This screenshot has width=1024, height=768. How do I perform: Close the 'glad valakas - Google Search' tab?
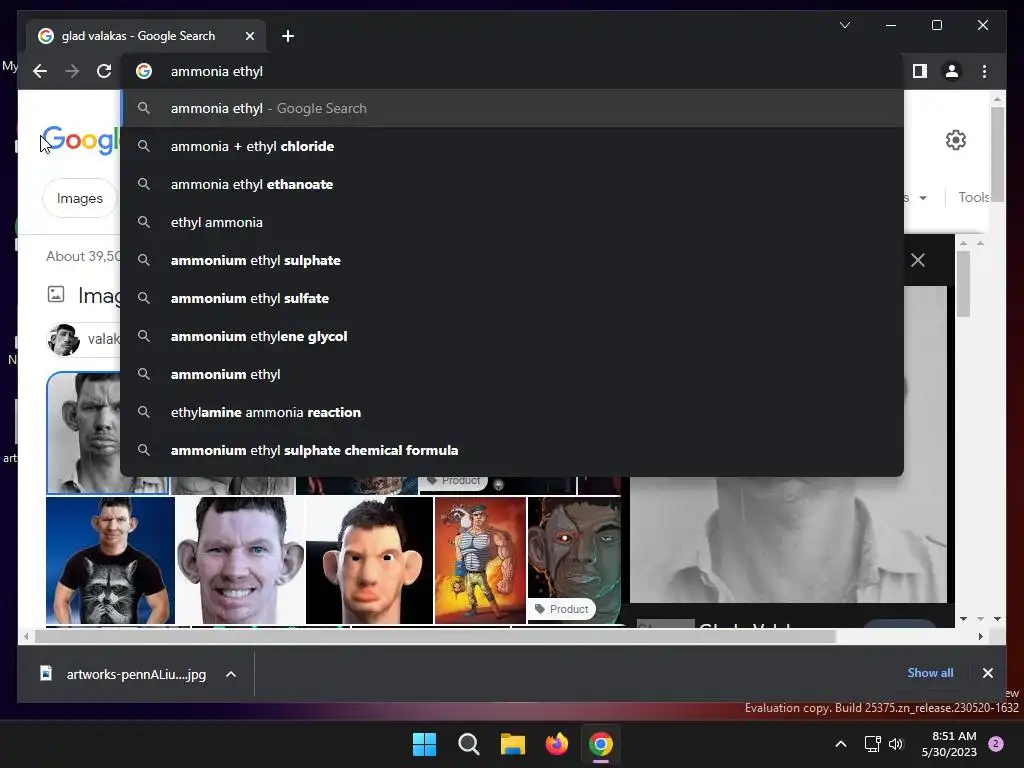pyautogui.click(x=249, y=36)
